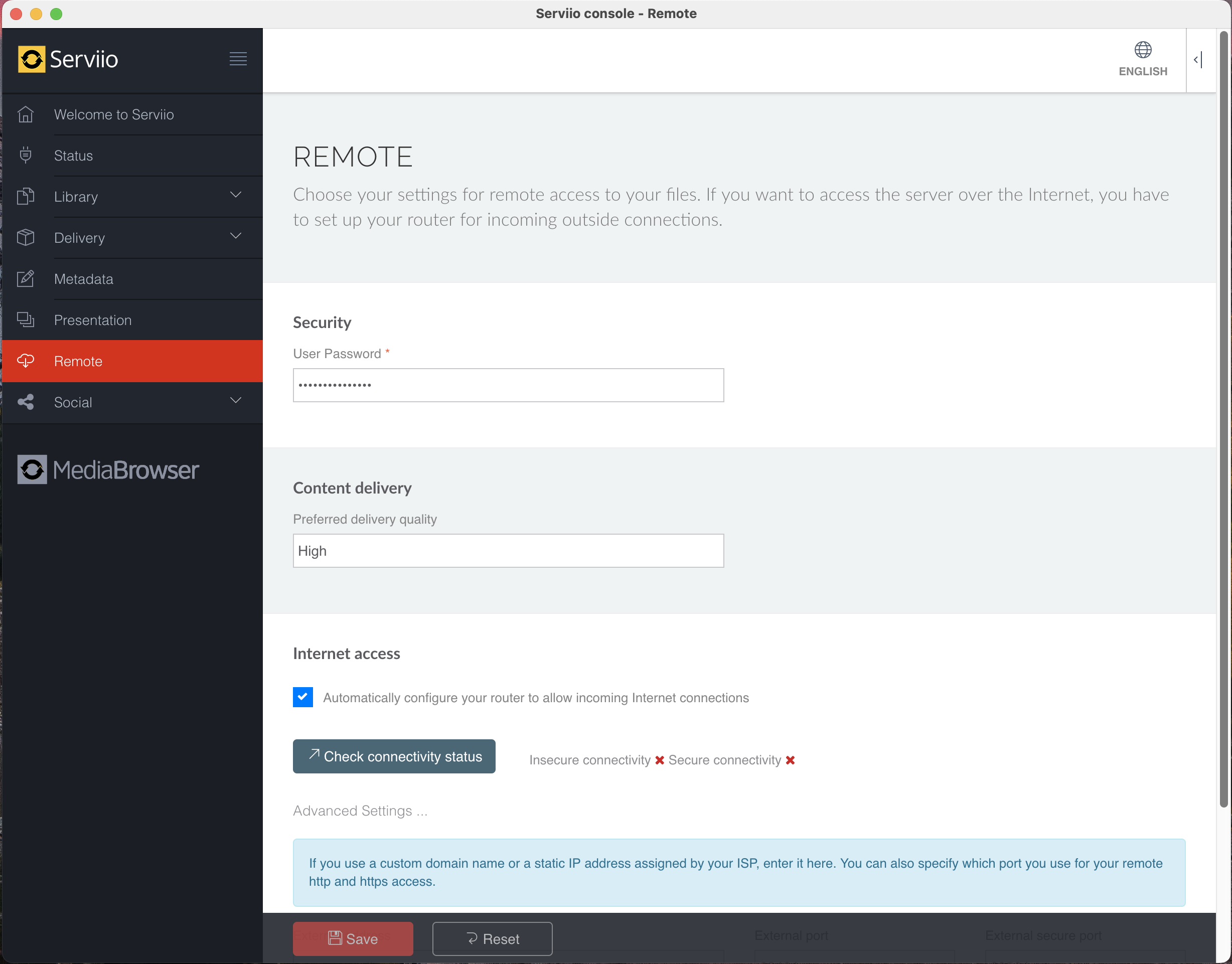1232x964 pixels.
Task: Click the Presentation screens icon
Action: coord(26,320)
